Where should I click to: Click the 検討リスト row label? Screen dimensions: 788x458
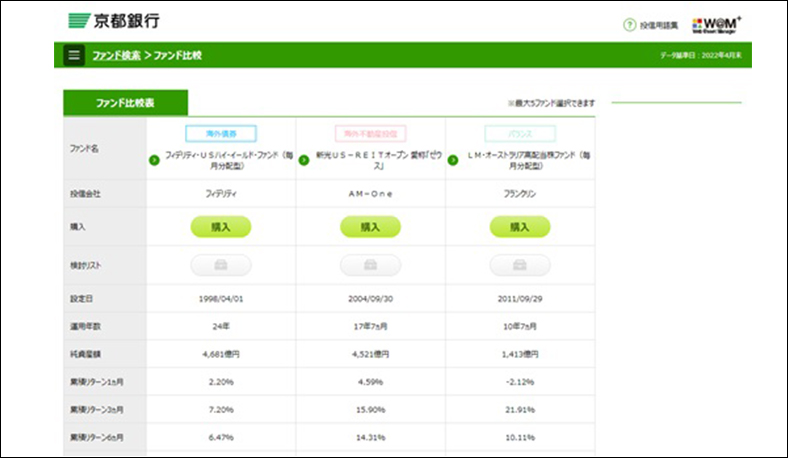[x=85, y=265]
